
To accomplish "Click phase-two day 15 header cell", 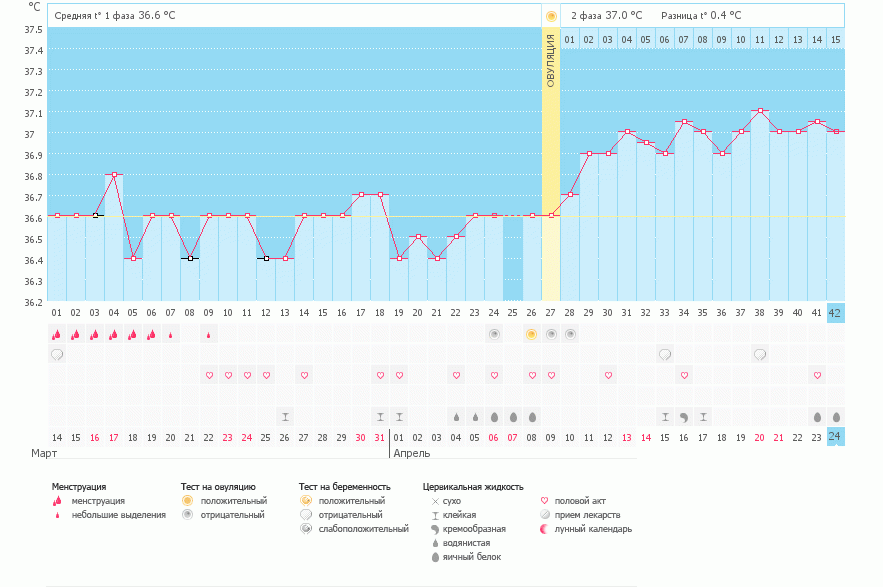I will pyautogui.click(x=836, y=39).
